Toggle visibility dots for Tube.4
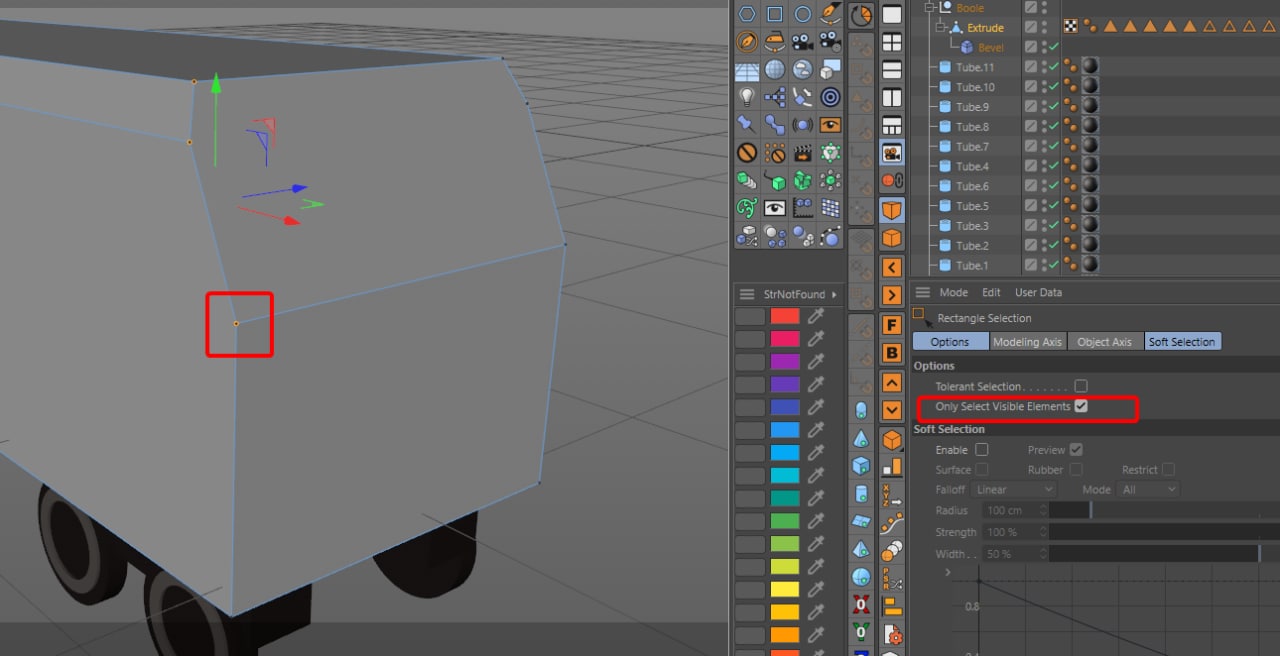The height and width of the screenshot is (656, 1280). (x=1045, y=166)
